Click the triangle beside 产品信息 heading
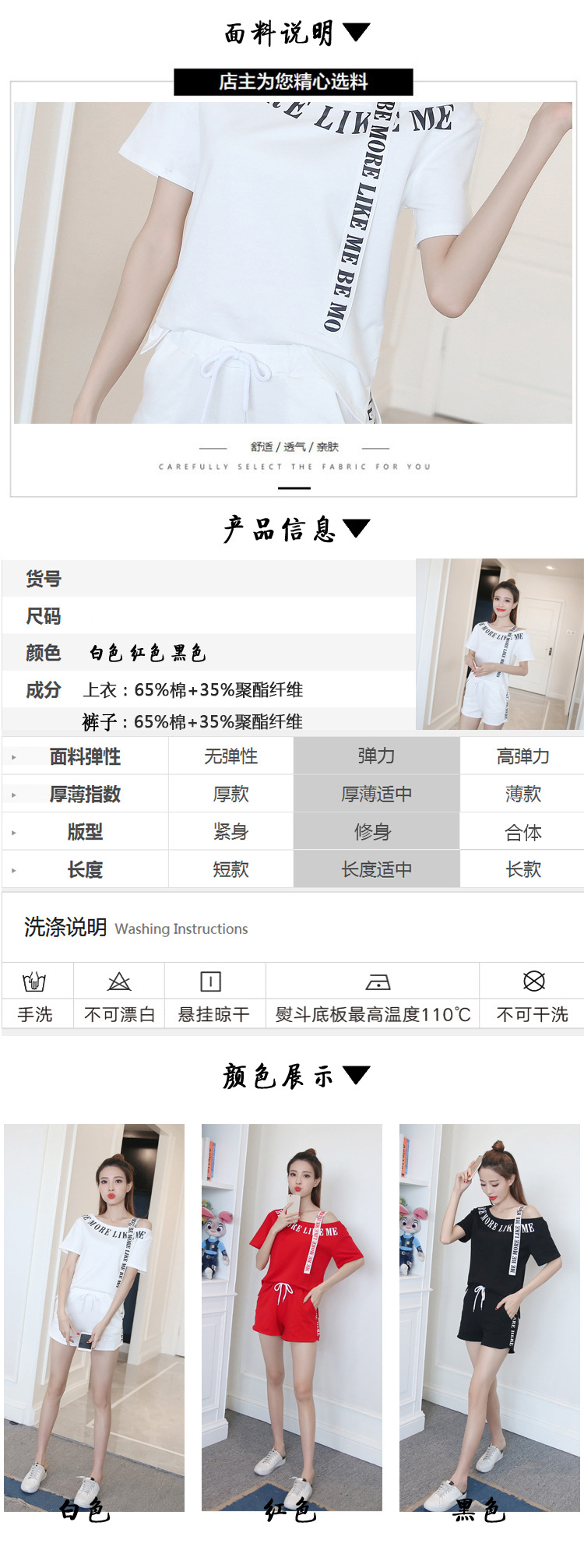Viewport: 584px width, 1568px height. pyautogui.click(x=357, y=528)
